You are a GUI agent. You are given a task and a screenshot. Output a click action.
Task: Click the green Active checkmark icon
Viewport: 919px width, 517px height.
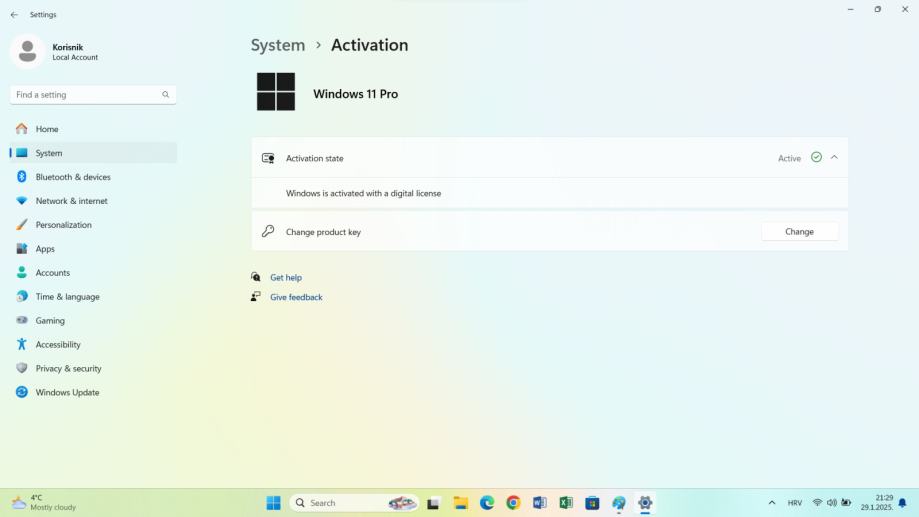[x=816, y=157]
